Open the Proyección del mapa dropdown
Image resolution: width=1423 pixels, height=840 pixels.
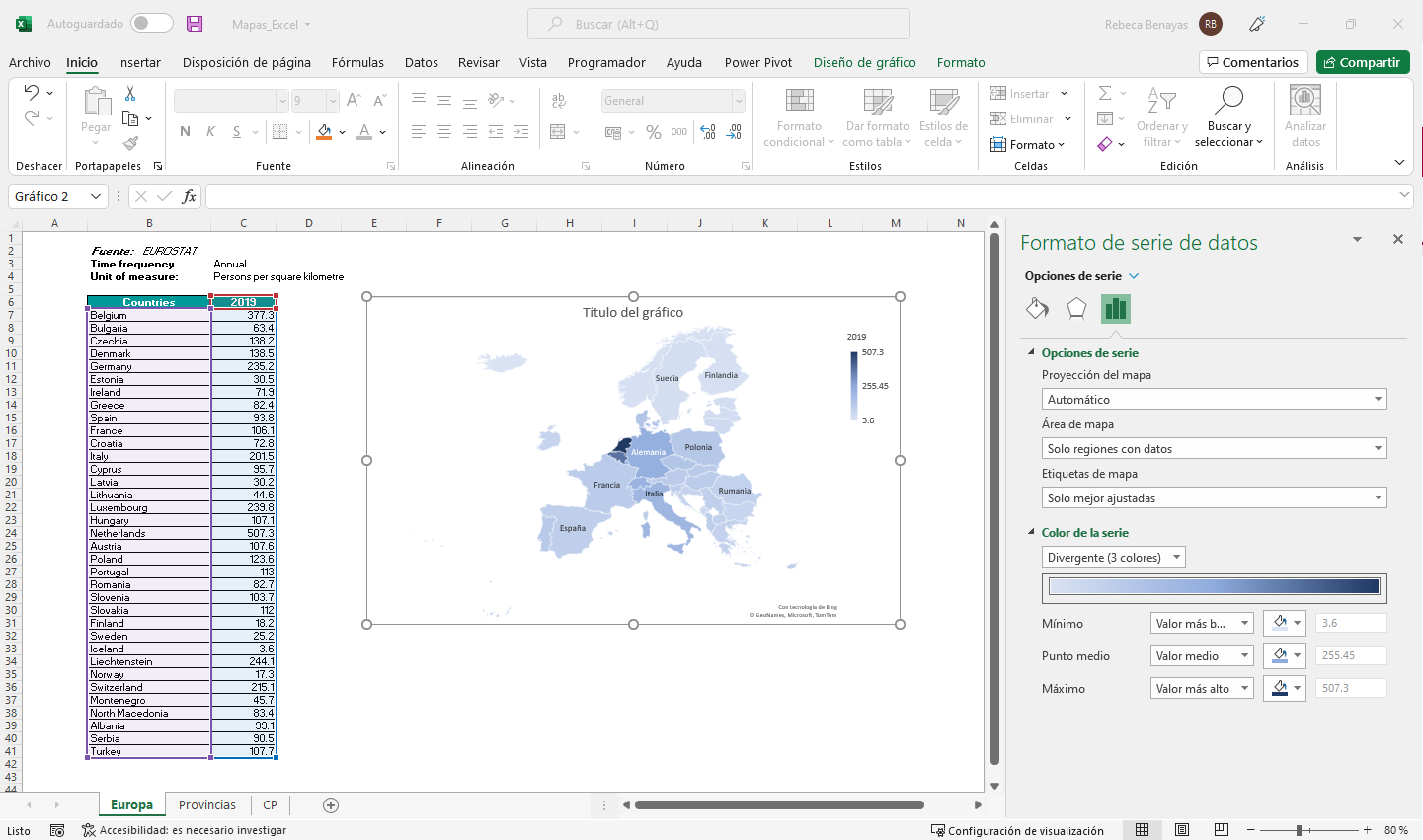1214,400
